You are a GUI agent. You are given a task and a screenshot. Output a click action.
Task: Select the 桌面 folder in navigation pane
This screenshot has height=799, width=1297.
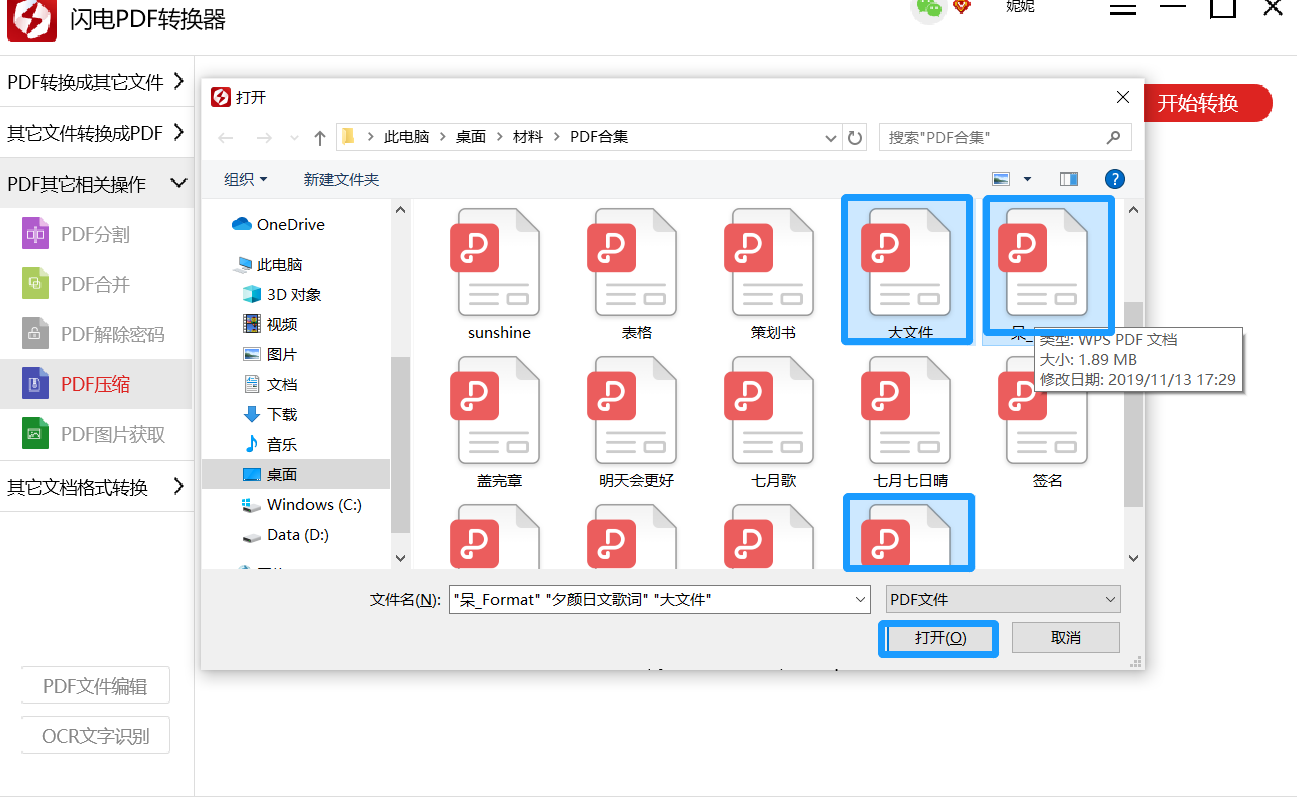click(x=282, y=474)
